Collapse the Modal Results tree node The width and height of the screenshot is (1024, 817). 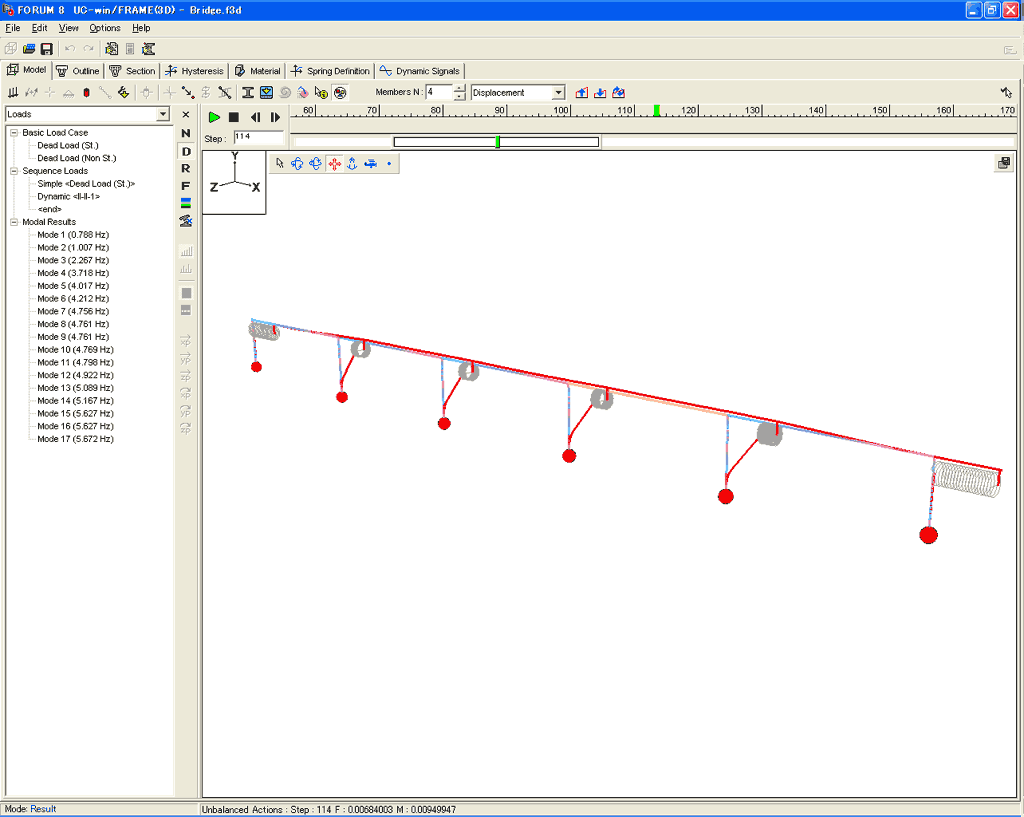(14, 222)
